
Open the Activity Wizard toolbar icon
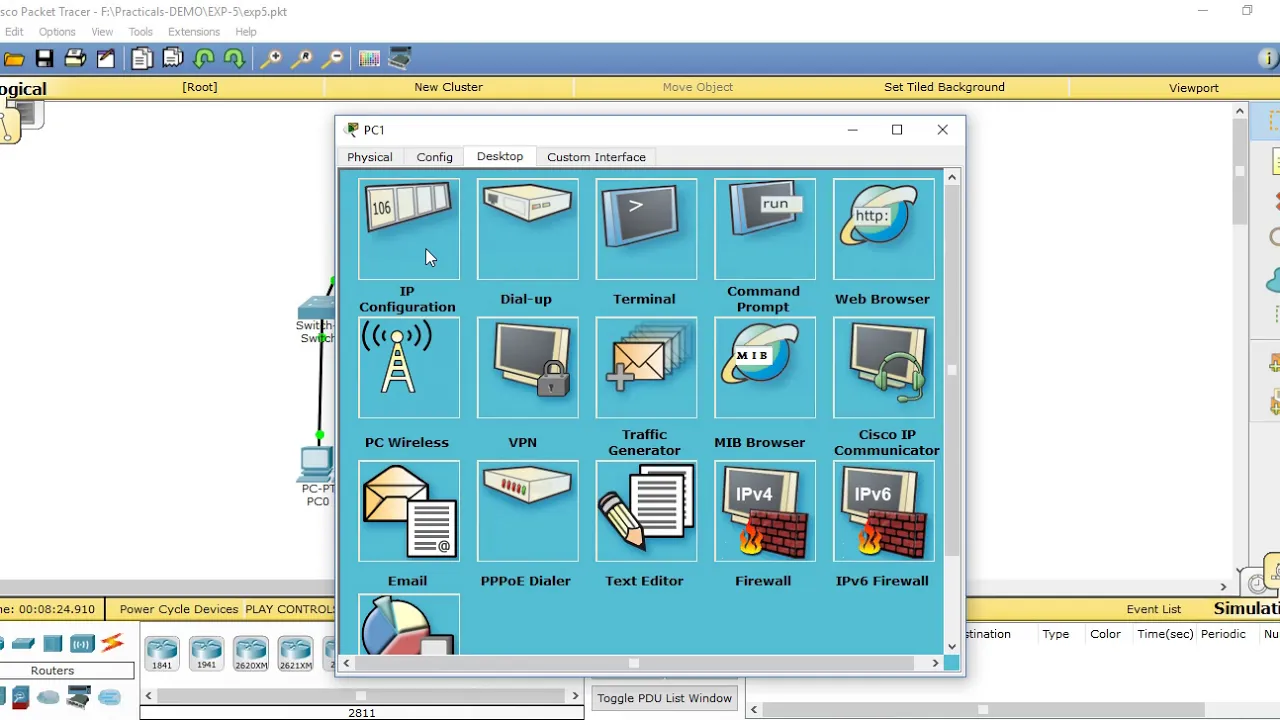coord(106,59)
